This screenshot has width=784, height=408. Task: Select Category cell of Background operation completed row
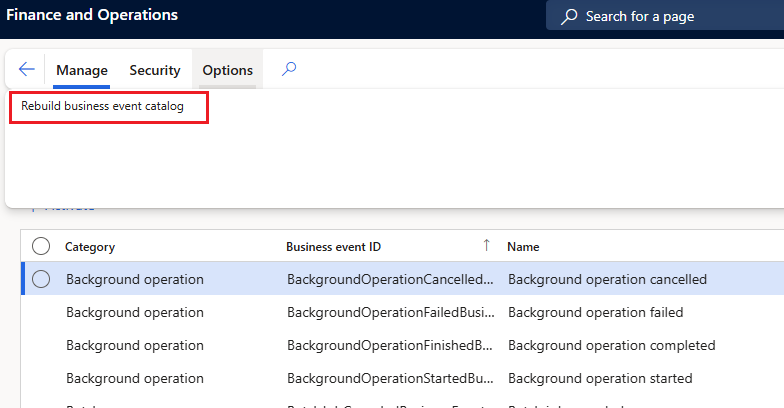[x=135, y=346]
